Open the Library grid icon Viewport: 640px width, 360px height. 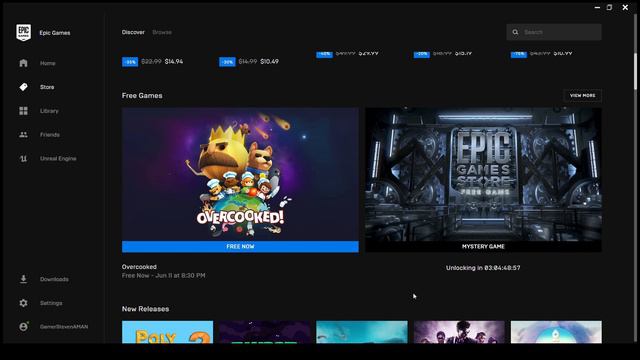click(24, 111)
